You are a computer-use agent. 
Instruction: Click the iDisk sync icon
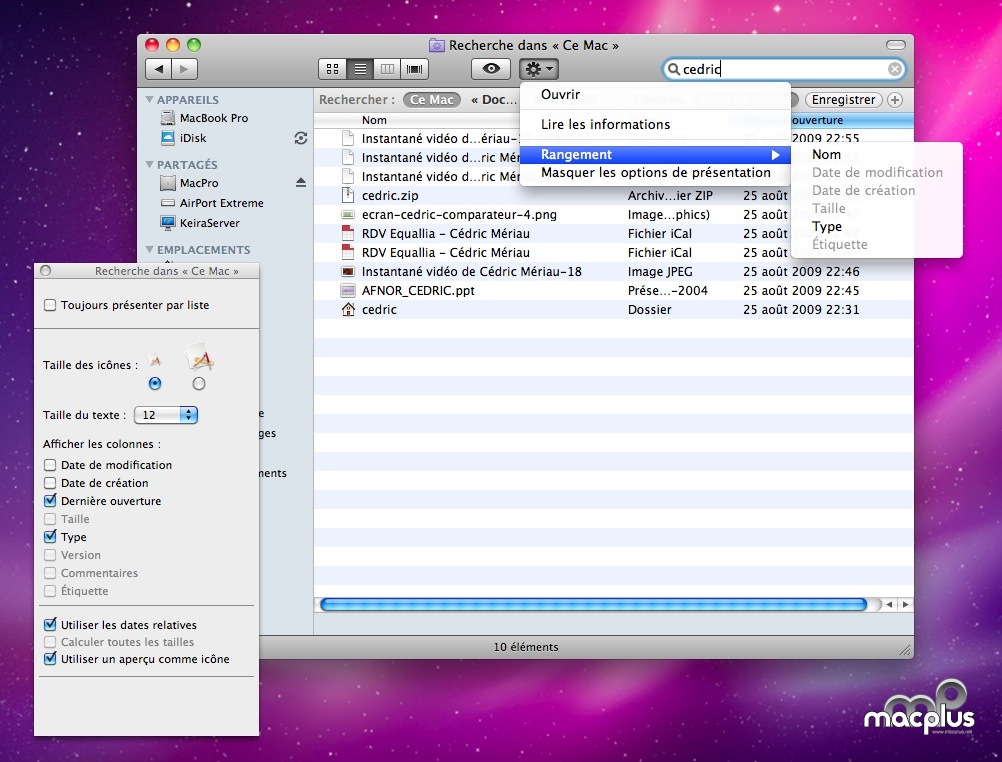pyautogui.click(x=301, y=138)
